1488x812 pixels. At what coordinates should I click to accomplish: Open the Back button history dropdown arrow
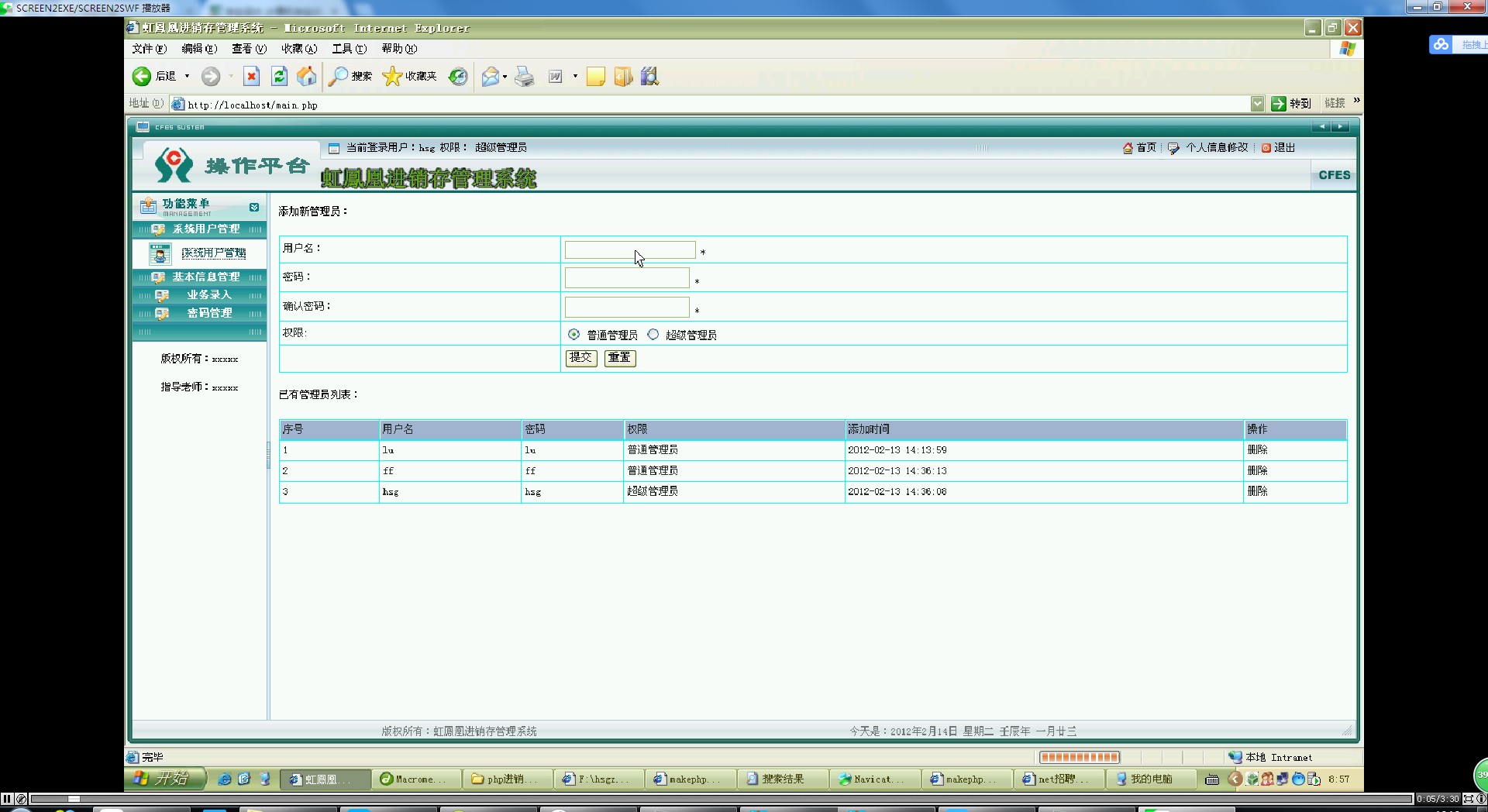pos(187,76)
